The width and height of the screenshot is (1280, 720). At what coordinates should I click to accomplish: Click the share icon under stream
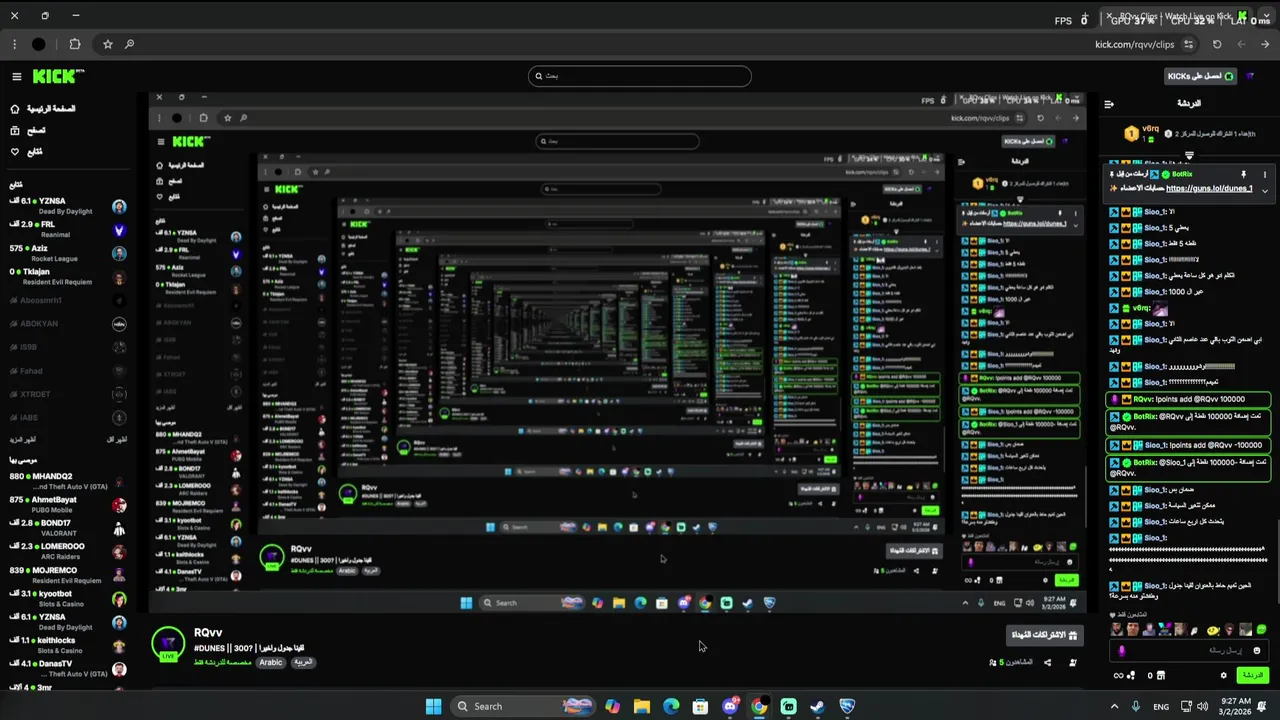pos(1047,662)
